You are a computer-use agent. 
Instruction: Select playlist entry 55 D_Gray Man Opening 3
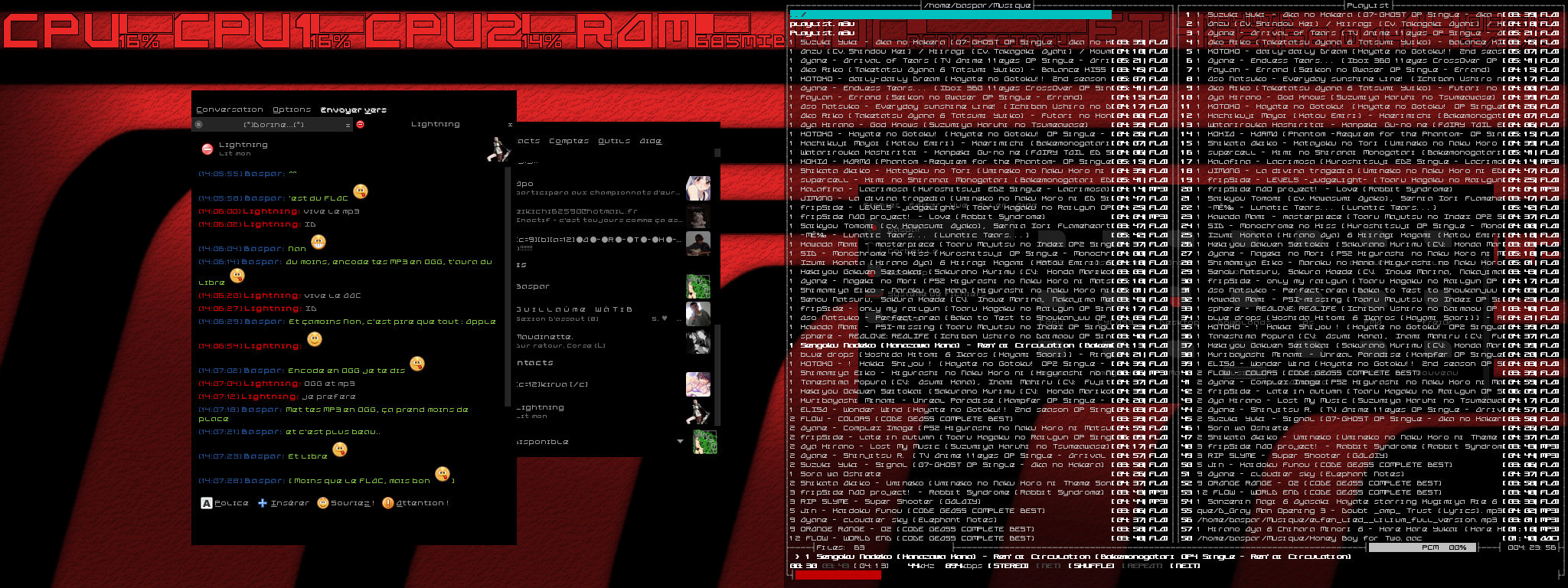pyautogui.click(x=1371, y=511)
